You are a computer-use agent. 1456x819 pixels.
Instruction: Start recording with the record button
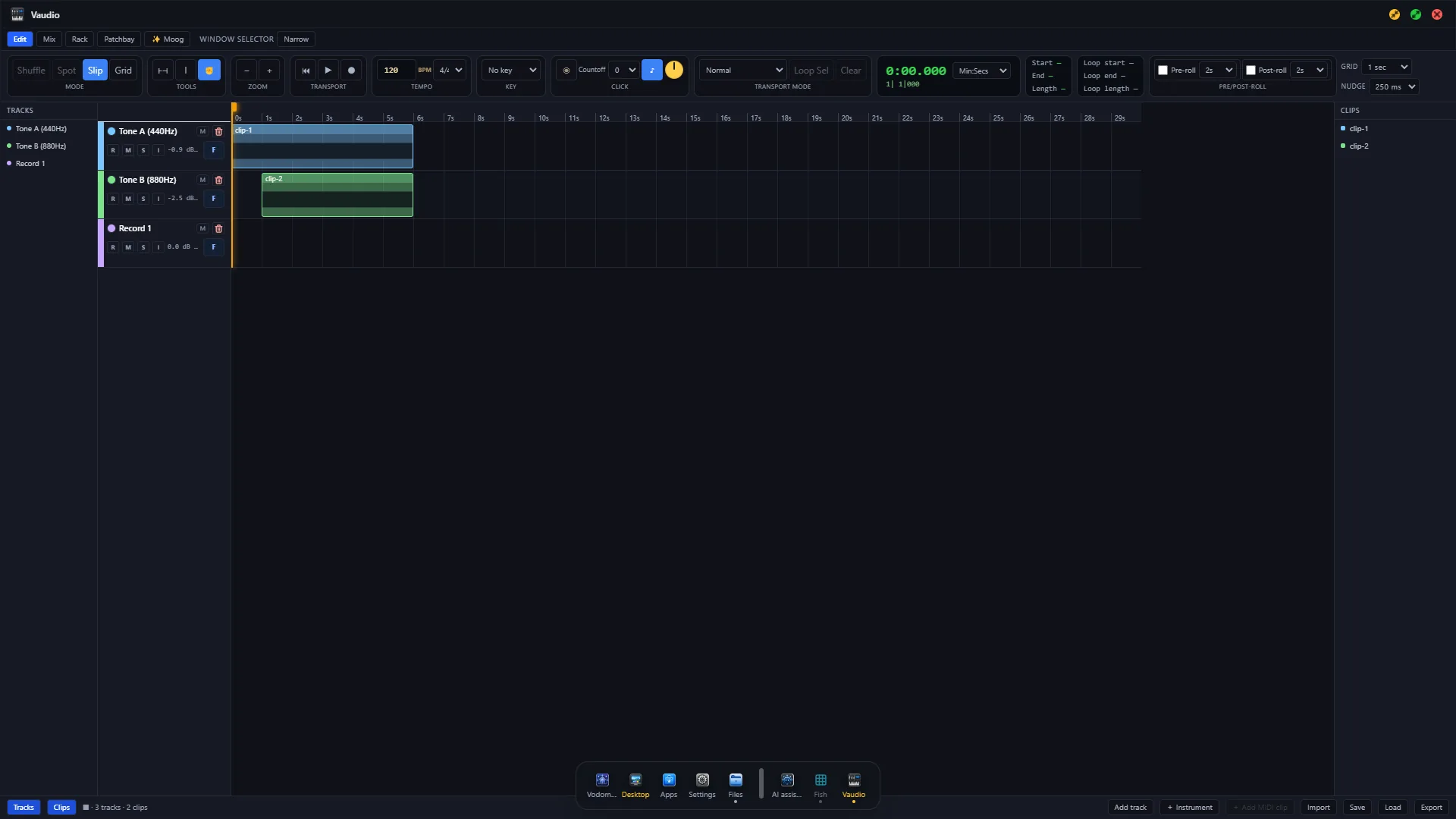point(351,71)
